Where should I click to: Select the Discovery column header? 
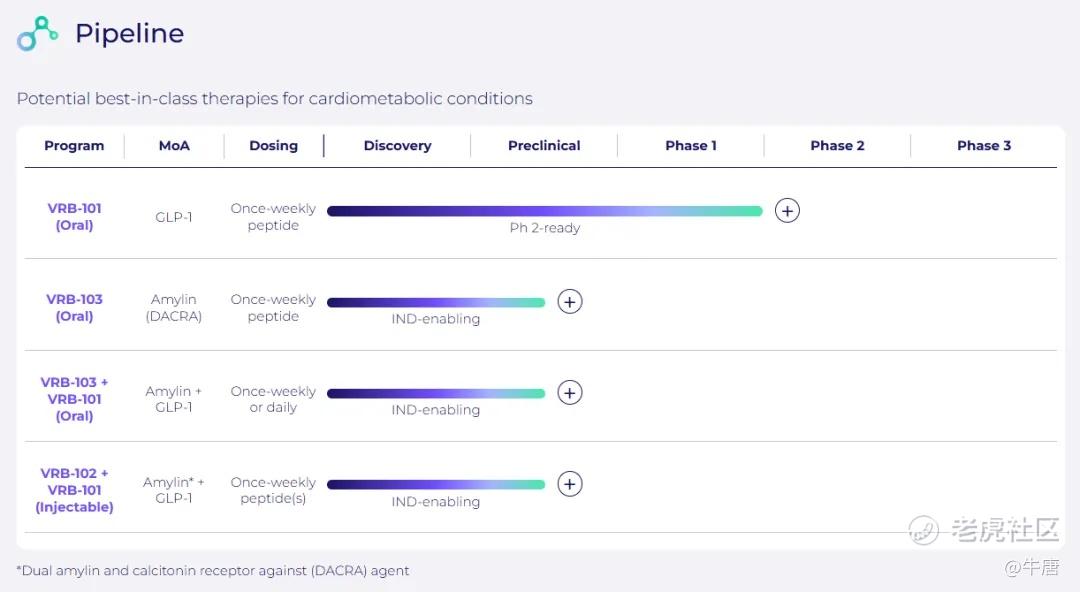(397, 146)
